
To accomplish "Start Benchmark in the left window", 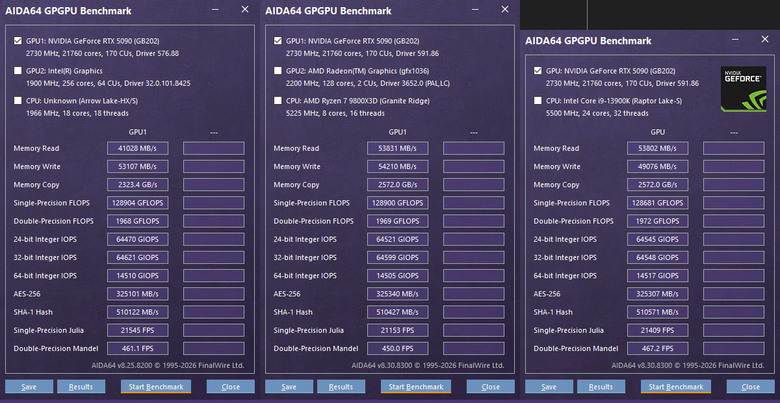I will [x=156, y=387].
